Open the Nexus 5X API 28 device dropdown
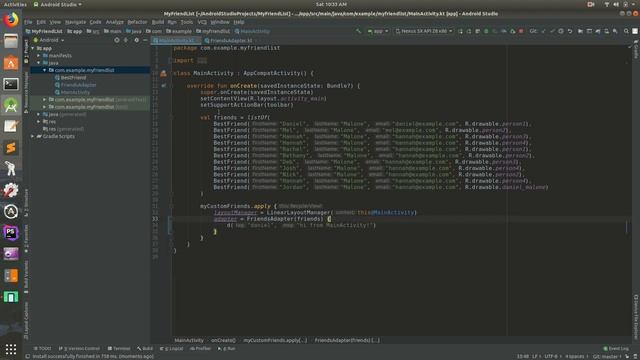The image size is (640, 360). [x=424, y=31]
